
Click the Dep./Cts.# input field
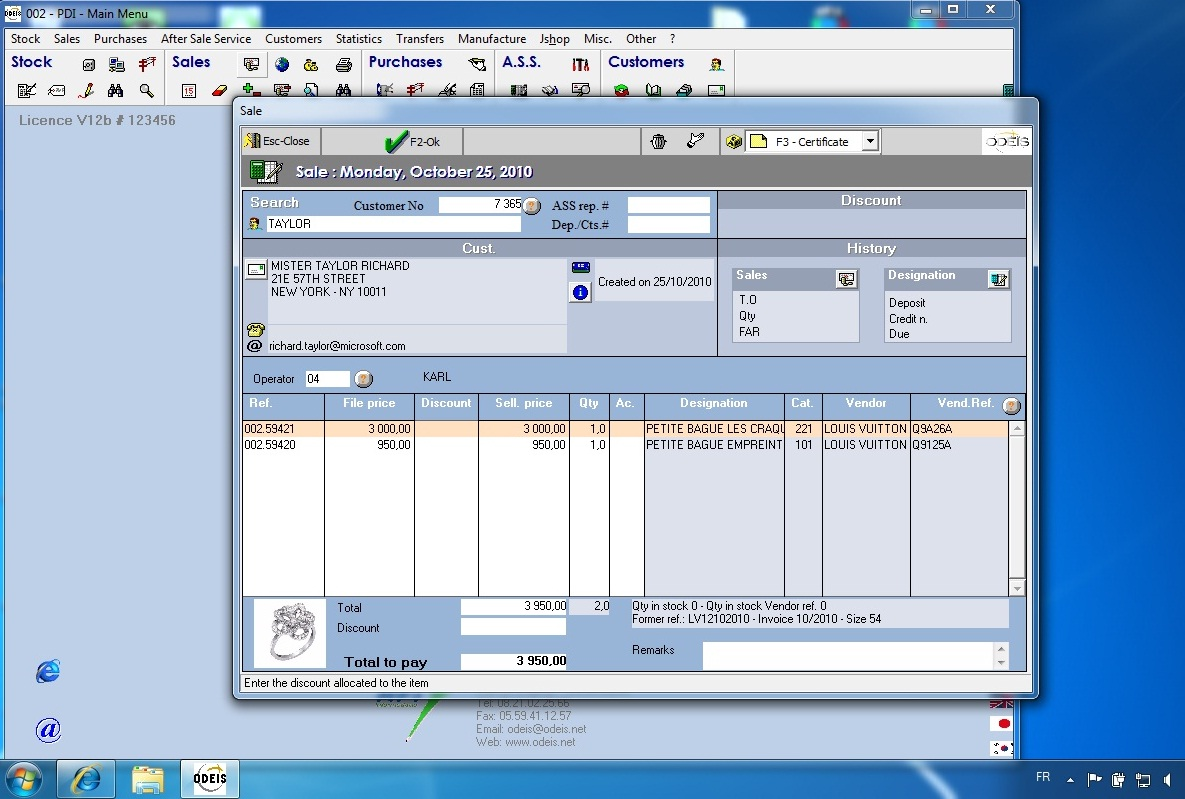(669, 225)
